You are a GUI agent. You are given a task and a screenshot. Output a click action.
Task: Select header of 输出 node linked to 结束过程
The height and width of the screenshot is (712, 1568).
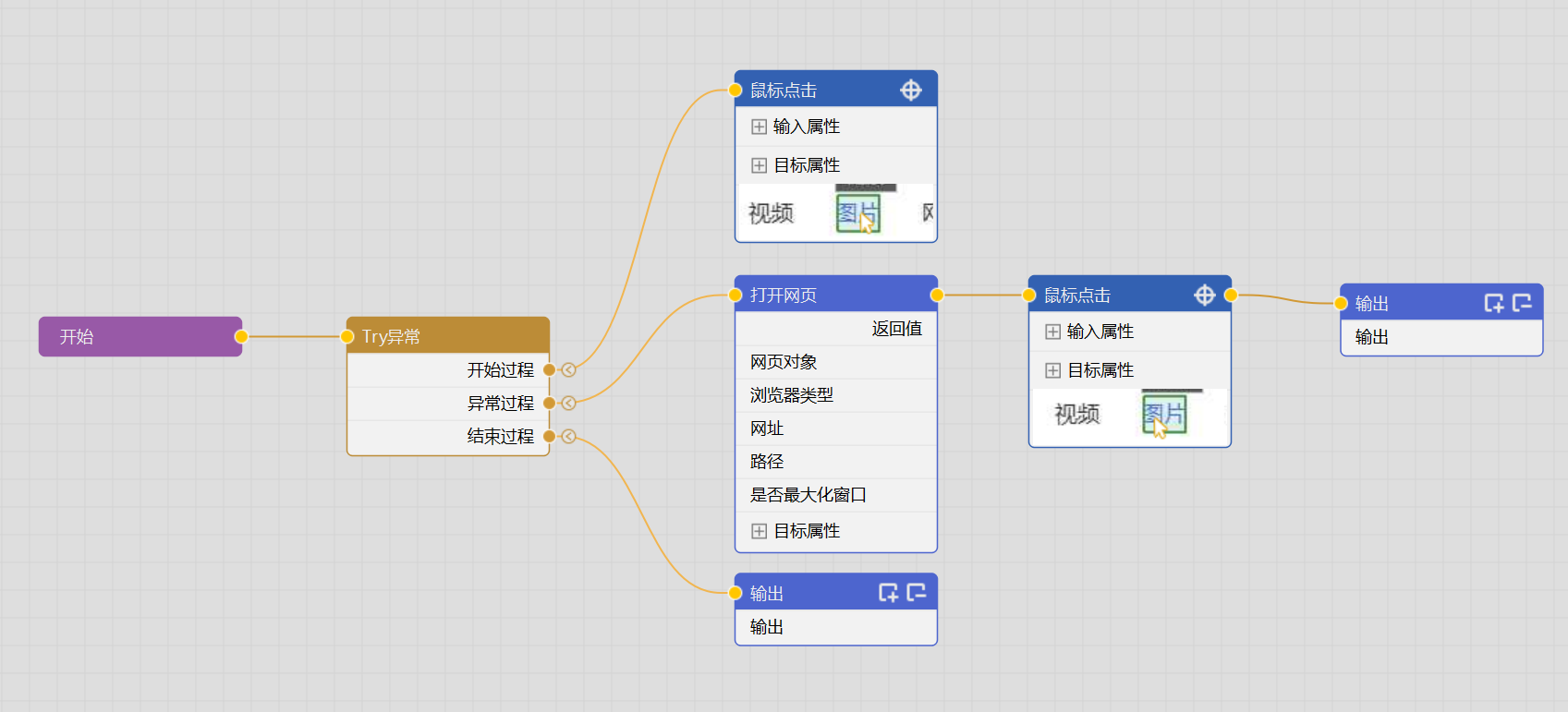[836, 593]
